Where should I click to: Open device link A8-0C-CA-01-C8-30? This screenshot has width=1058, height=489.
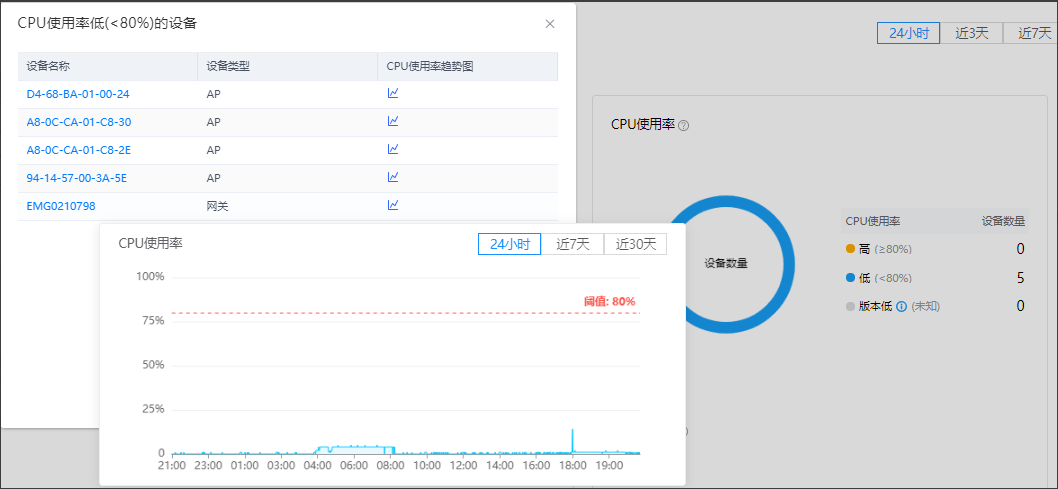[79, 122]
